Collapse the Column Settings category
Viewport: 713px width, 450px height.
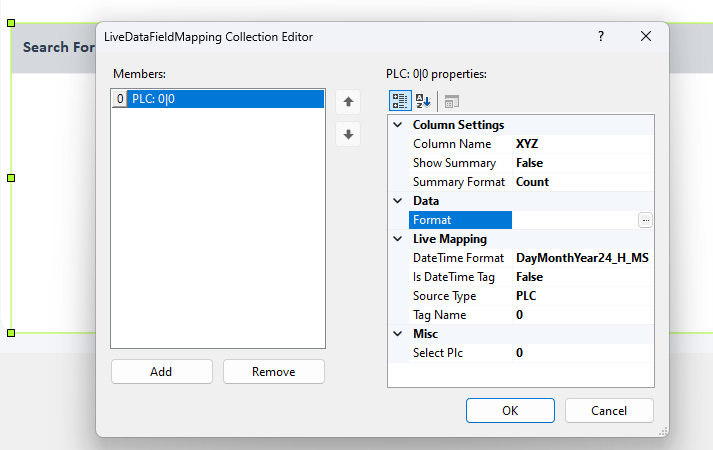pos(398,125)
